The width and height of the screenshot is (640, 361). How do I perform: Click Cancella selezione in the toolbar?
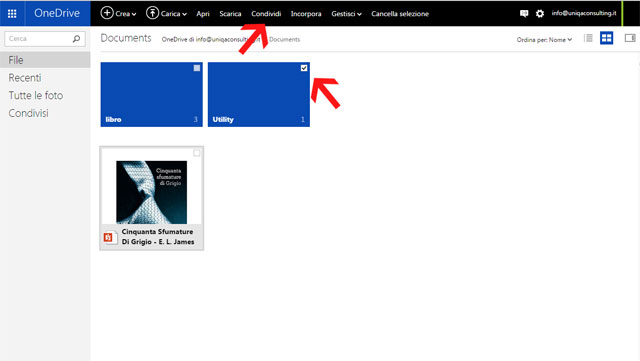(400, 14)
